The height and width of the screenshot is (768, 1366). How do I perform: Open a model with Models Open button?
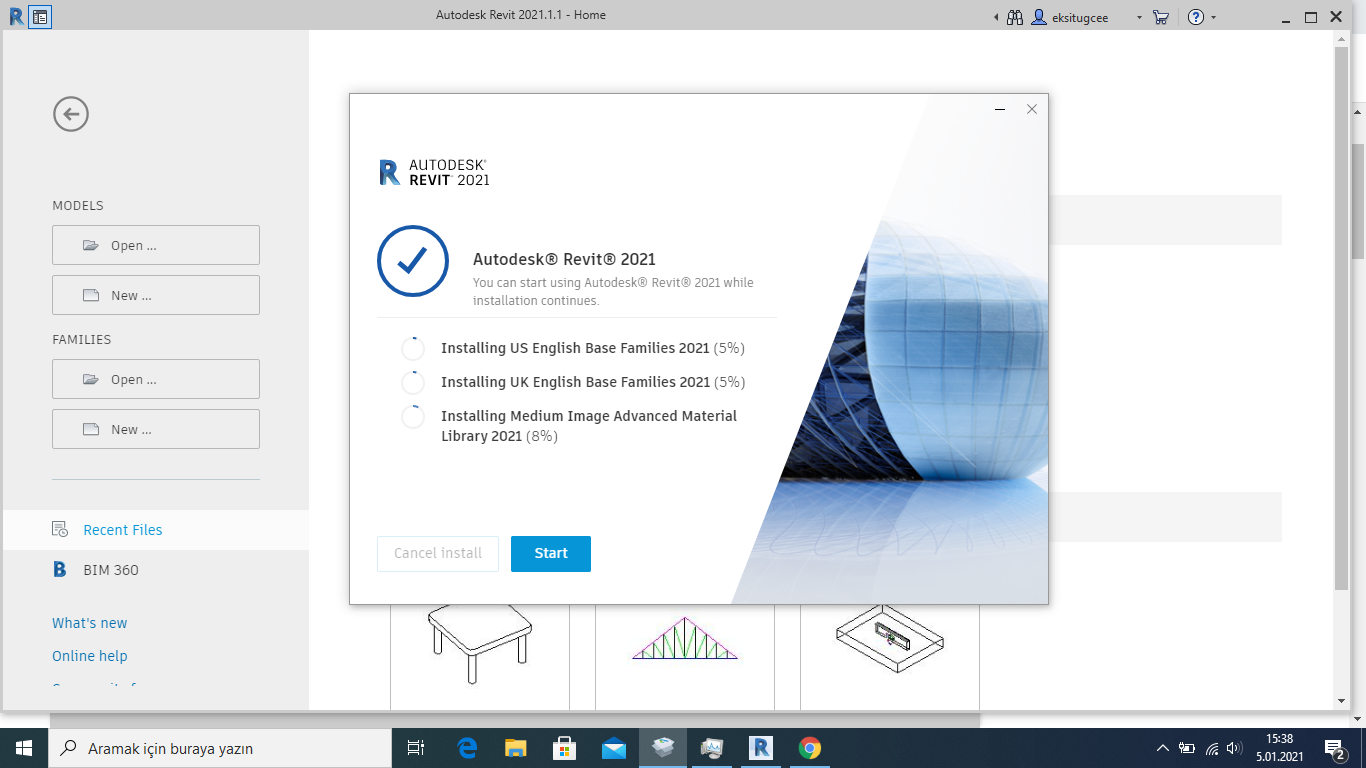pyautogui.click(x=156, y=245)
